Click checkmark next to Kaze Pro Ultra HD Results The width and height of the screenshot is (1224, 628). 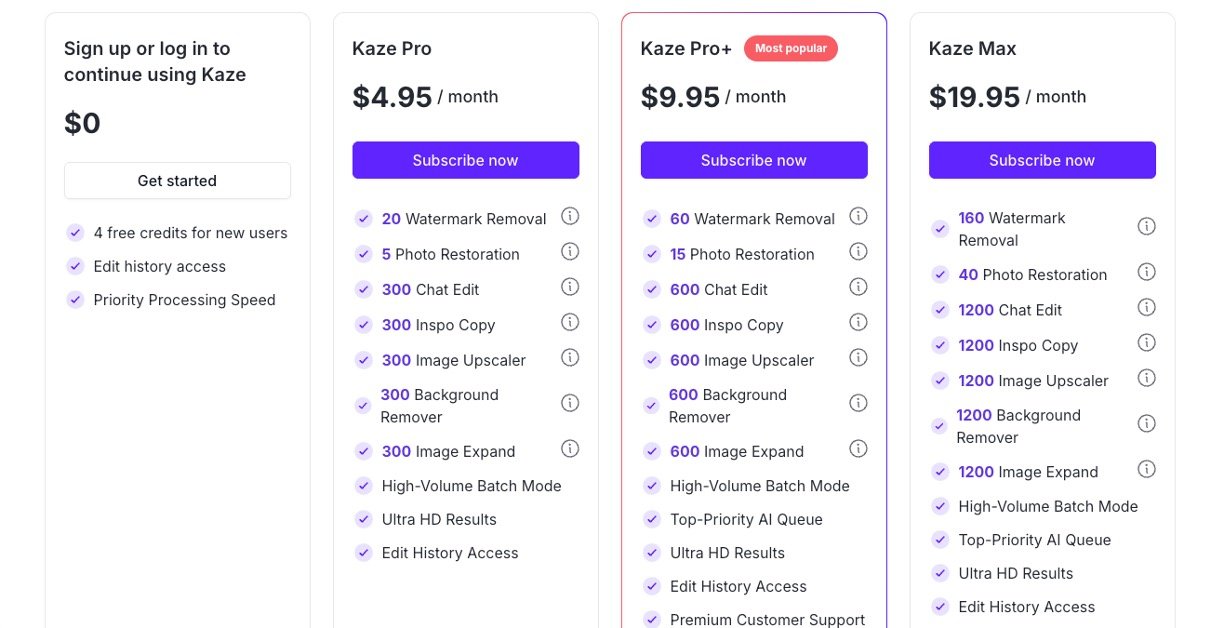[x=364, y=520]
